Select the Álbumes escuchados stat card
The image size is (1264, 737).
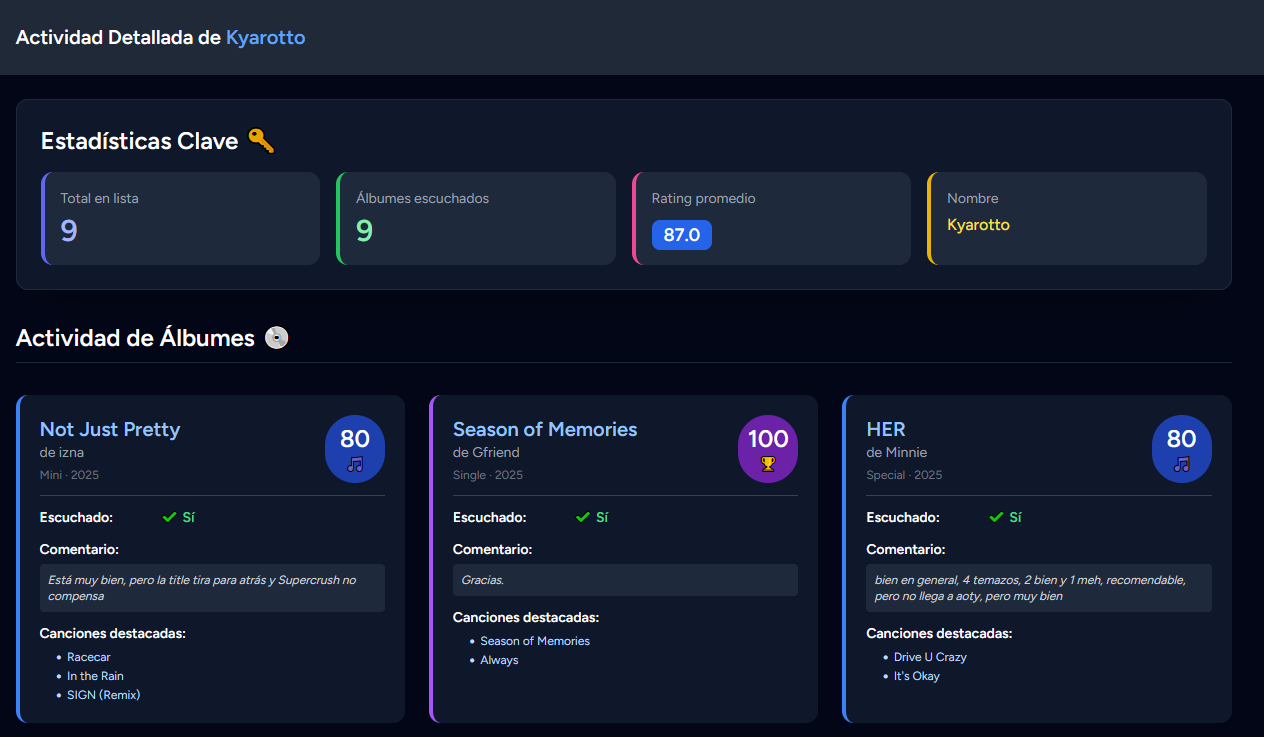click(476, 218)
